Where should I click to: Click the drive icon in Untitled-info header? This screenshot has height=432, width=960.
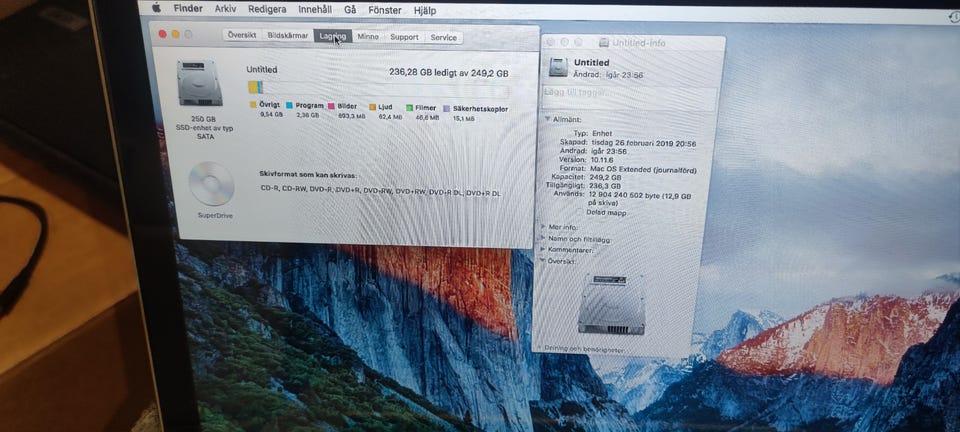[558, 67]
